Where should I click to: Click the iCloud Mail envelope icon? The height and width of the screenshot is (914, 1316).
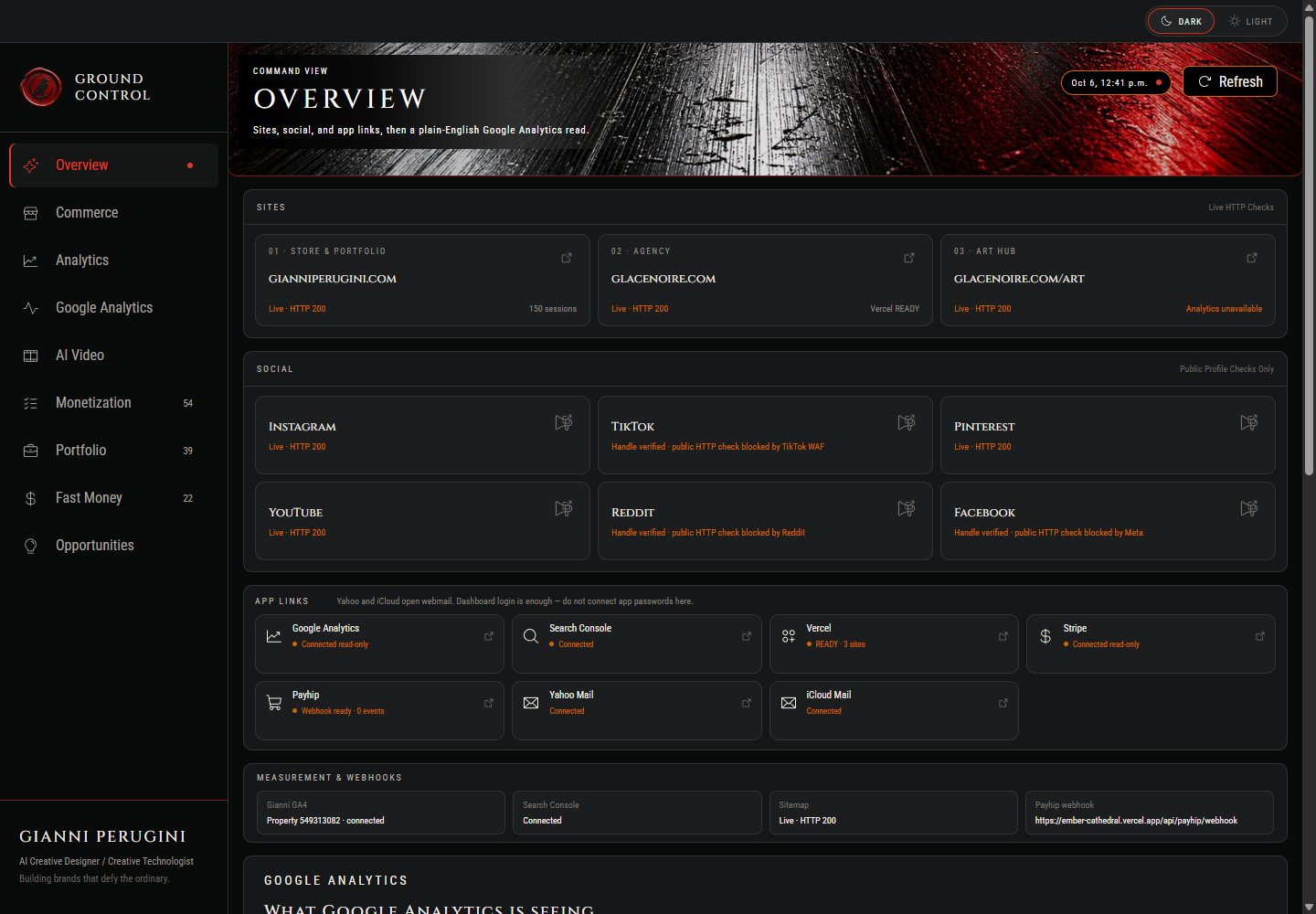[789, 703]
